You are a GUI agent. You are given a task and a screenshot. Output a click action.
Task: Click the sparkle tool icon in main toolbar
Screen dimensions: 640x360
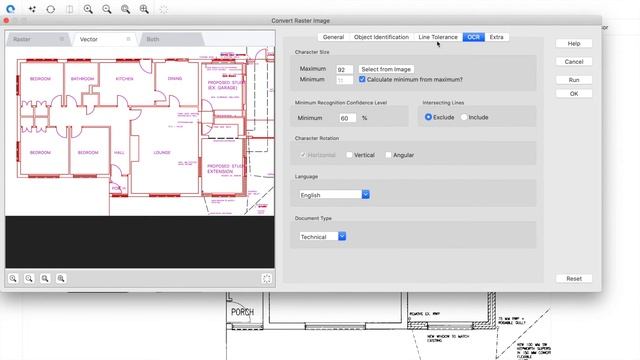point(32,9)
